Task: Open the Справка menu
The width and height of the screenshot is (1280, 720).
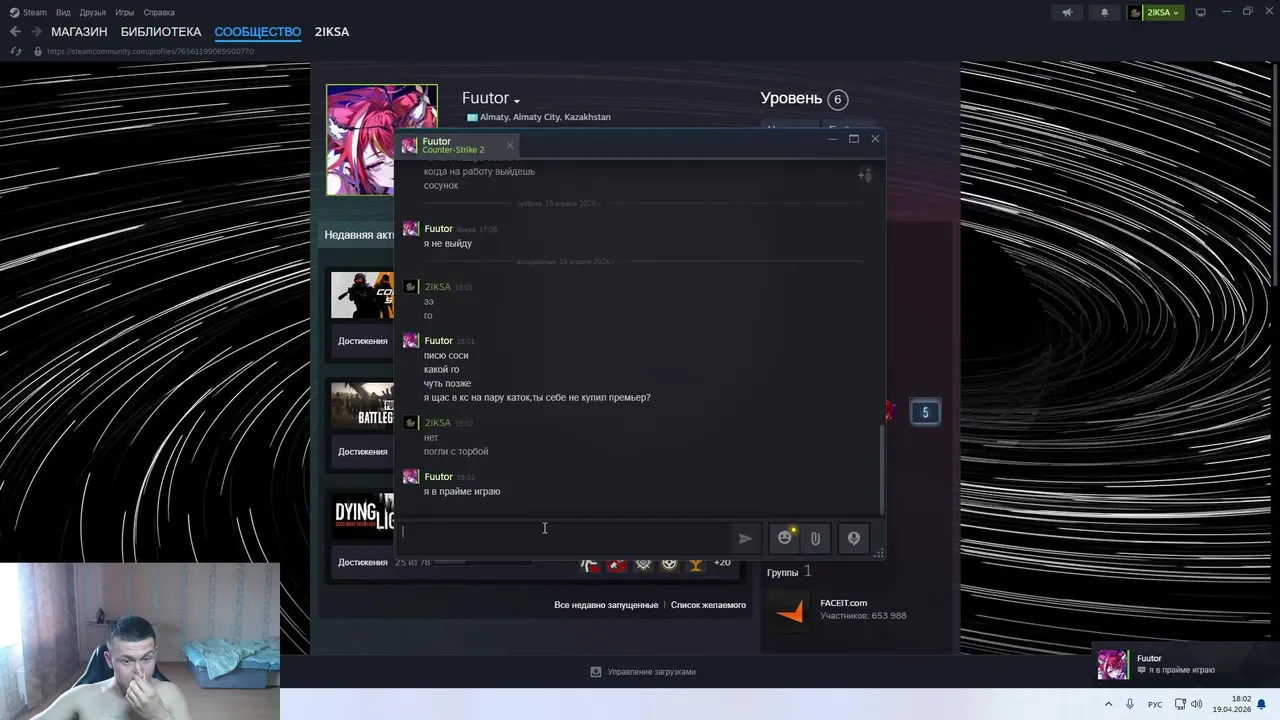Action: coord(159,13)
